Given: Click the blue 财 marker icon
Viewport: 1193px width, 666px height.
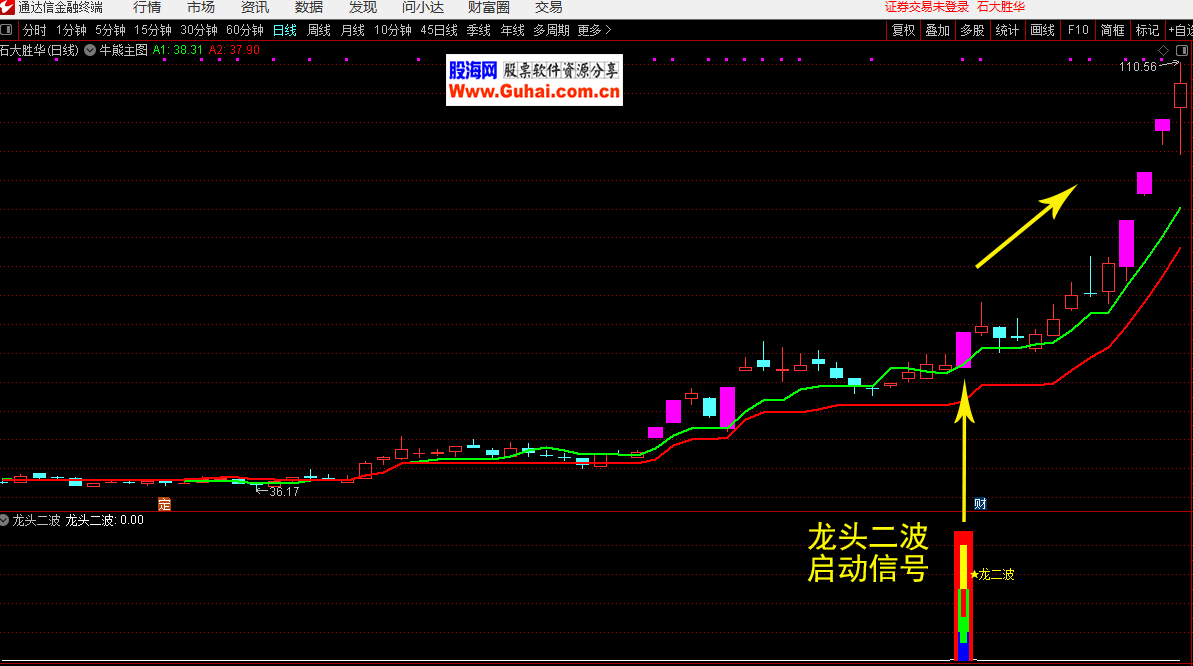Looking at the screenshot, I should coord(980,504).
